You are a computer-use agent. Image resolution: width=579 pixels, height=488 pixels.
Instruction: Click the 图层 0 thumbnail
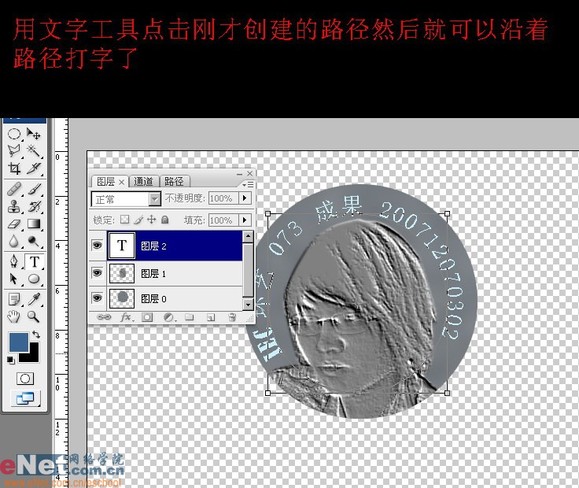tap(122, 298)
